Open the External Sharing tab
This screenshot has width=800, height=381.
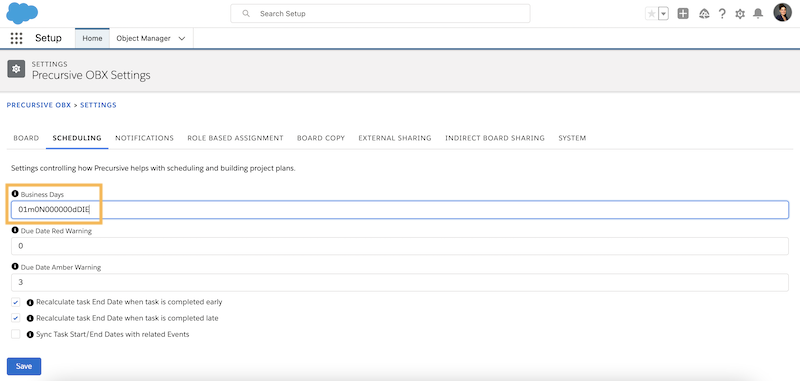(x=395, y=138)
